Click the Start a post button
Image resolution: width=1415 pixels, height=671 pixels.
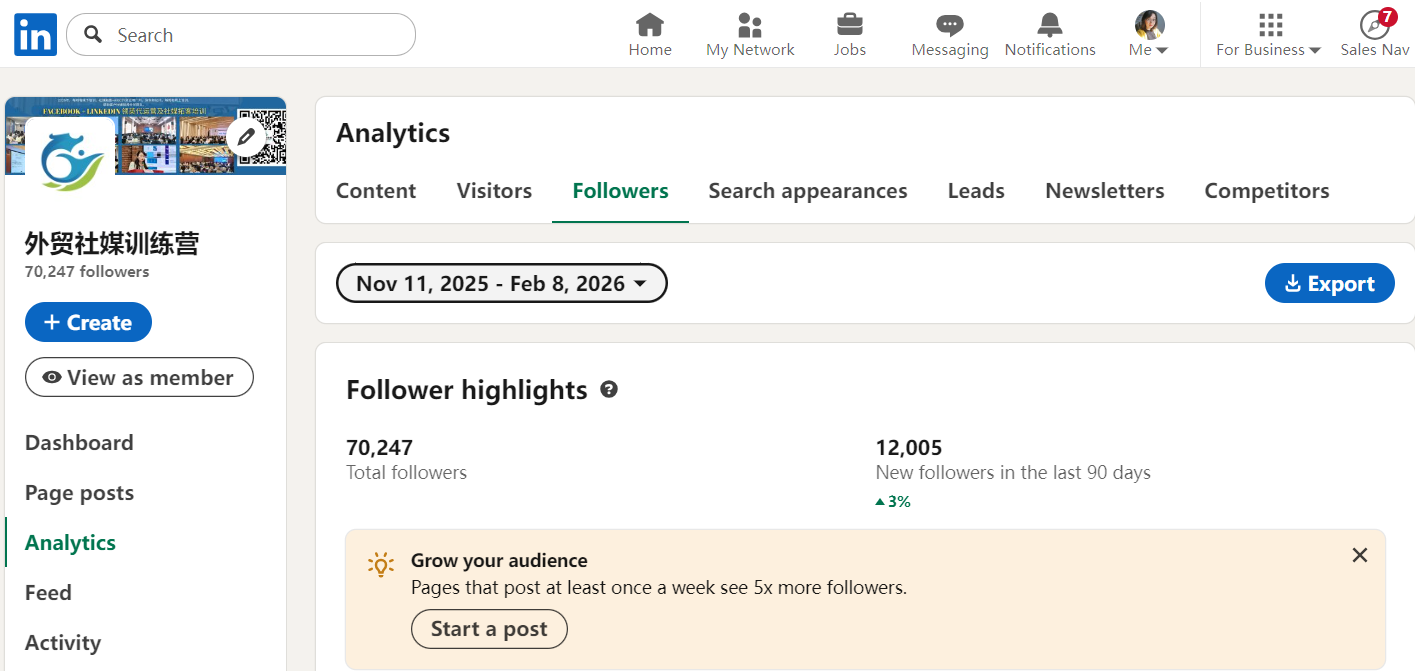pos(489,629)
